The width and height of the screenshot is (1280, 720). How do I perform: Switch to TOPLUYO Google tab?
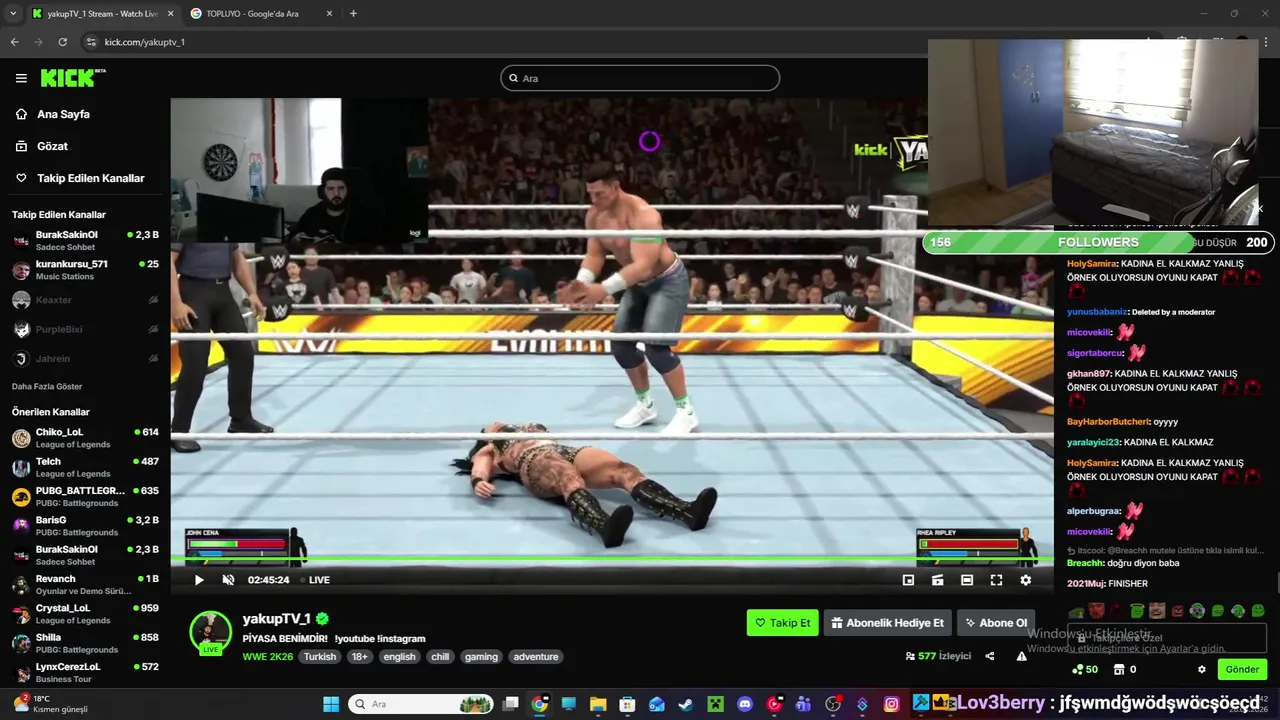(258, 14)
